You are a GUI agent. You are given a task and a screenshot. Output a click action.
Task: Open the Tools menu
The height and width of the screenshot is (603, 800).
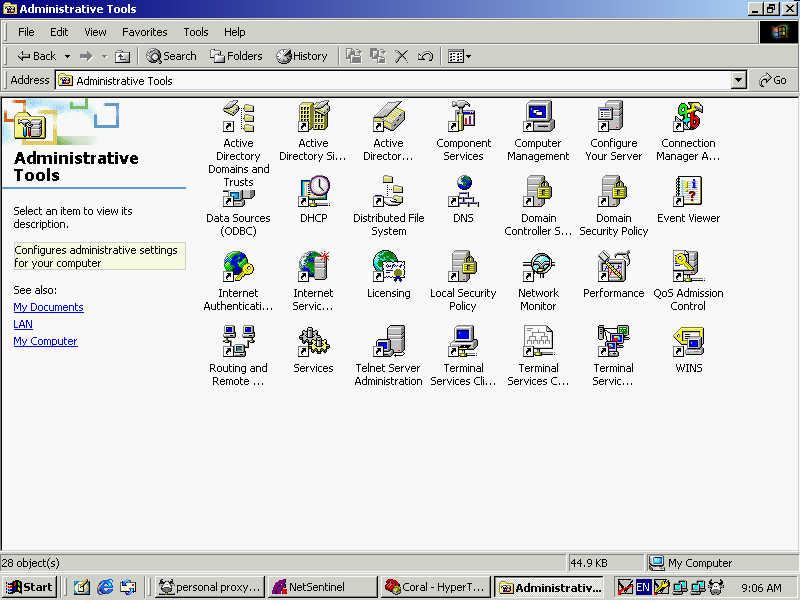[x=196, y=32]
